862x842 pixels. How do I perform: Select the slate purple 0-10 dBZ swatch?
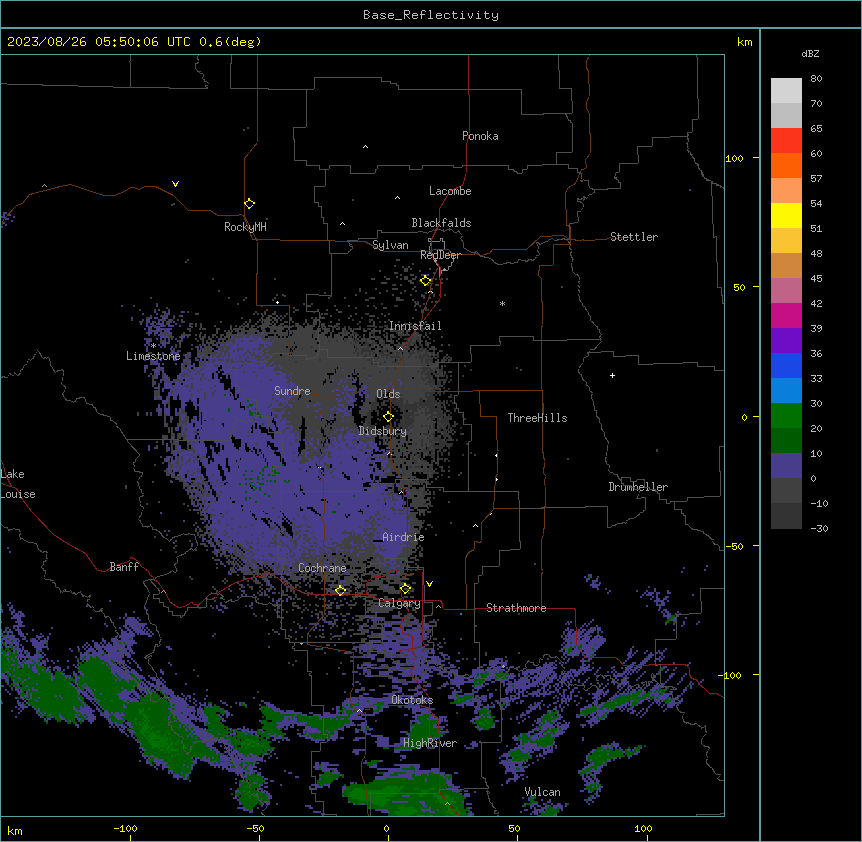tap(786, 466)
